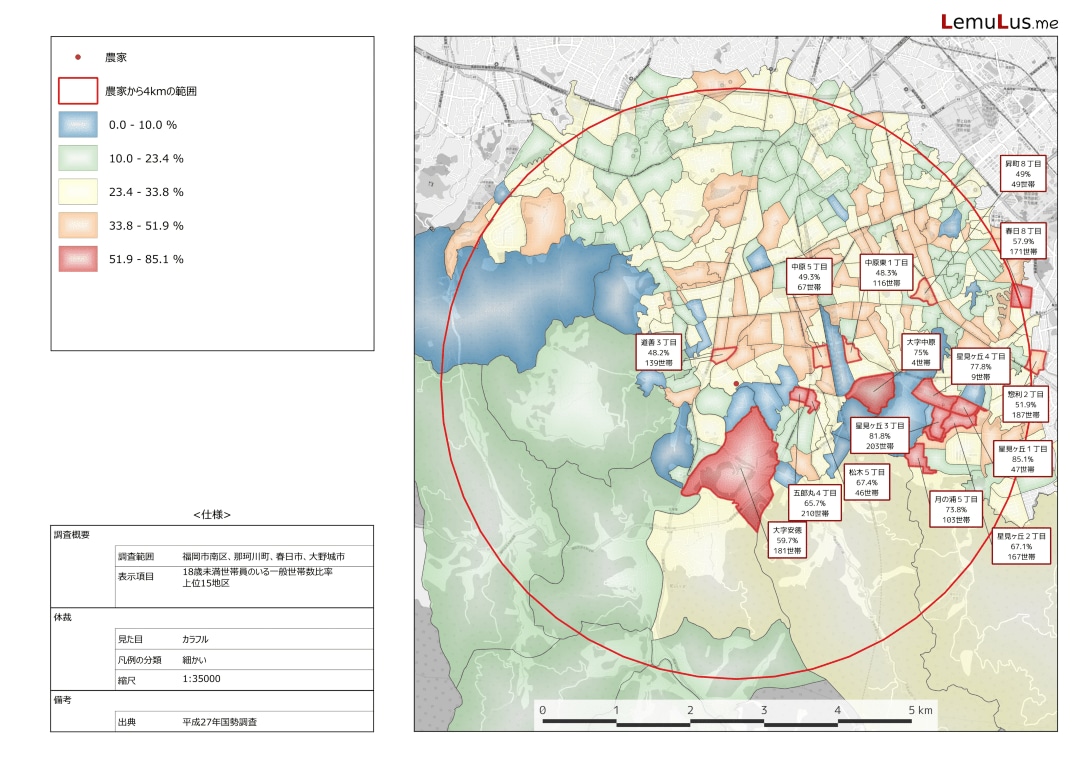
Task: Click the orange 33.8 - 51.9 % legend swatch
Action: [x=78, y=226]
